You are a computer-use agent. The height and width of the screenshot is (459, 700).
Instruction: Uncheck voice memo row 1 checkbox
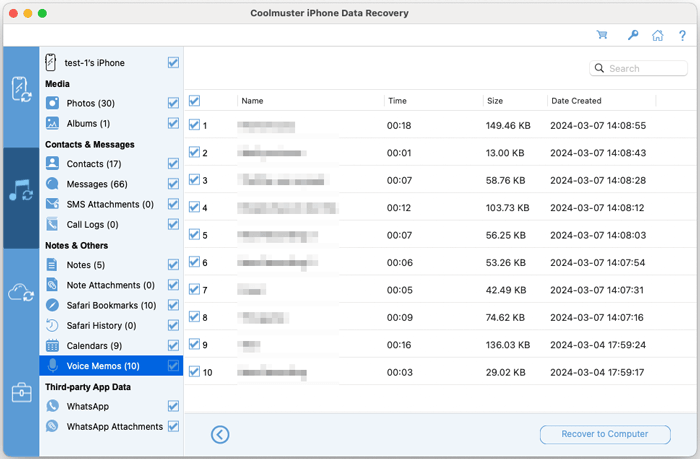(x=194, y=125)
